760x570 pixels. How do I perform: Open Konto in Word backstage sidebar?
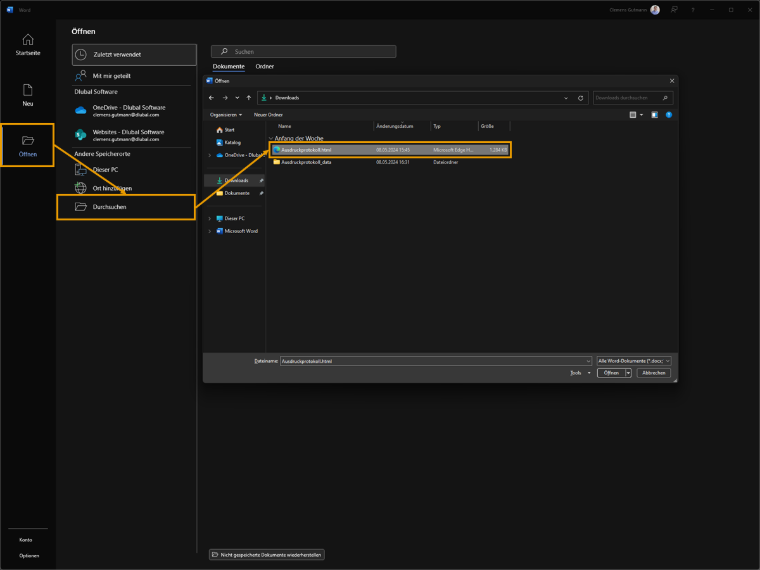coord(26,539)
